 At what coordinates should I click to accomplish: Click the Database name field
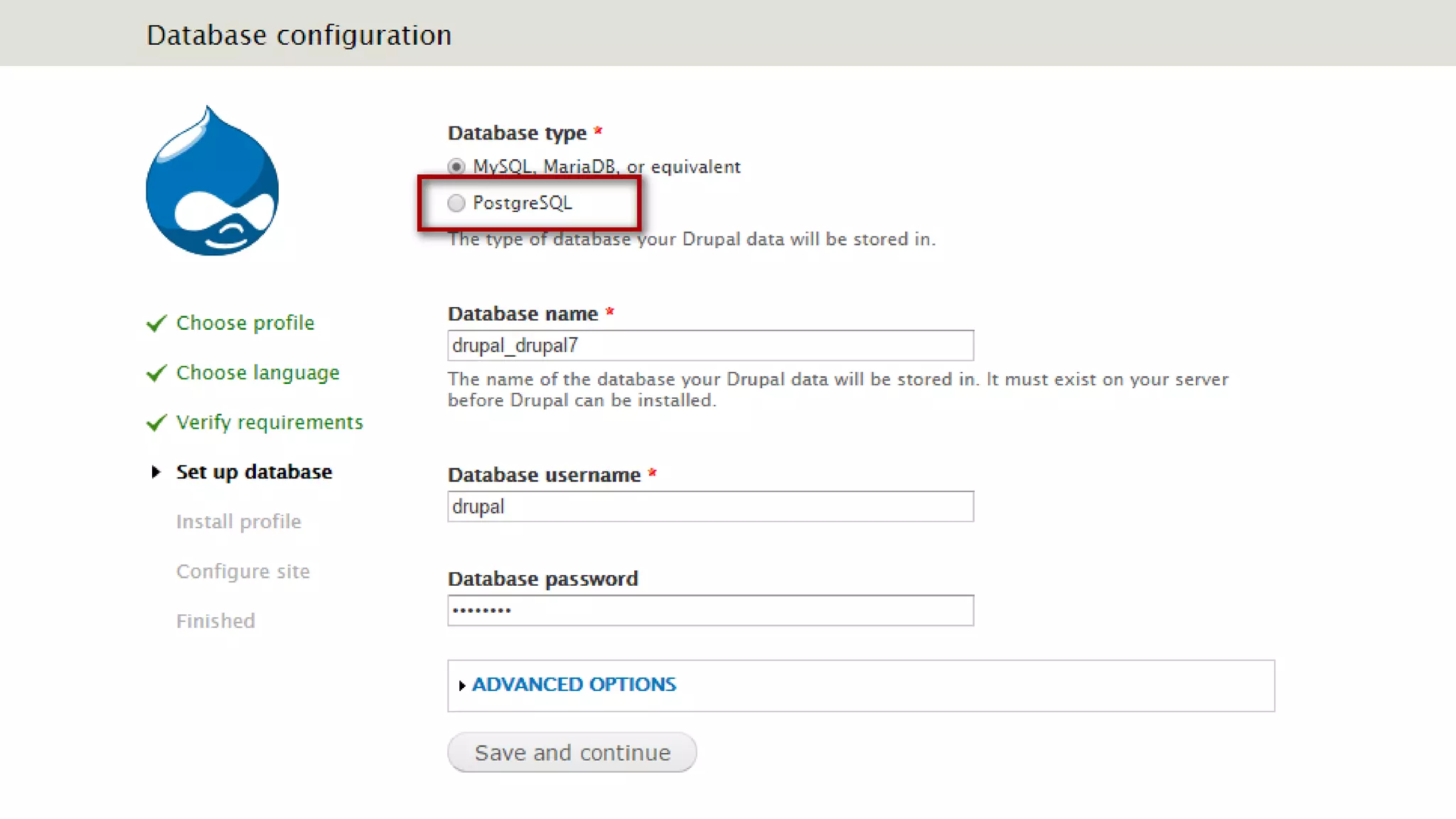[x=710, y=346]
